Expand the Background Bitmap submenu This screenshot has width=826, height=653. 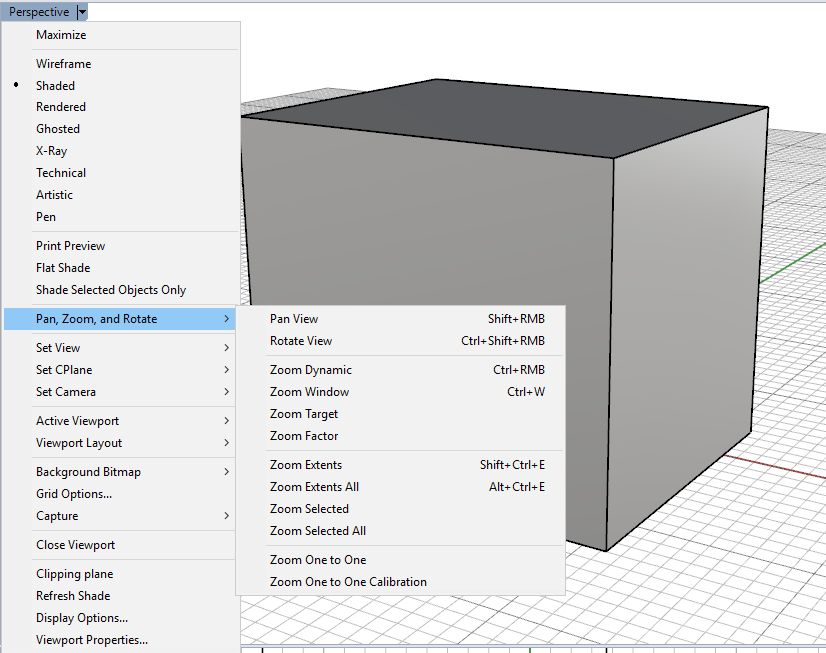(x=120, y=472)
